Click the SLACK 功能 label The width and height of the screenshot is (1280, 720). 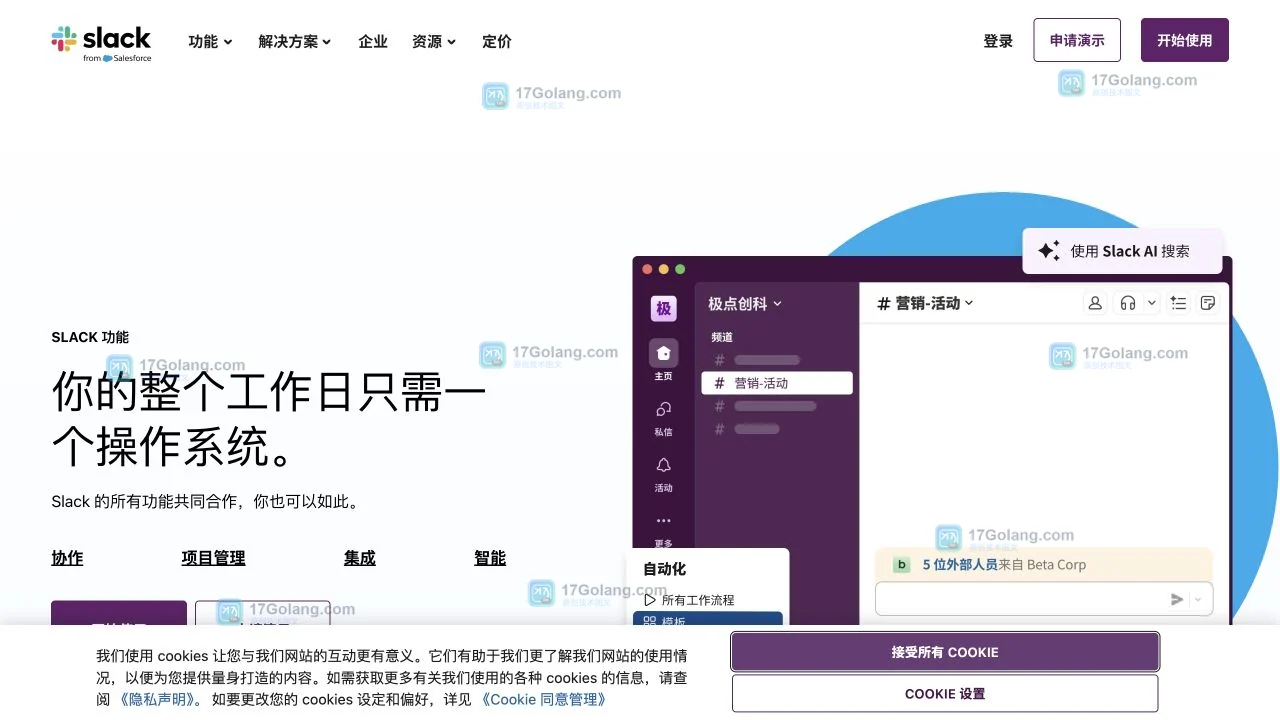[x=90, y=337]
